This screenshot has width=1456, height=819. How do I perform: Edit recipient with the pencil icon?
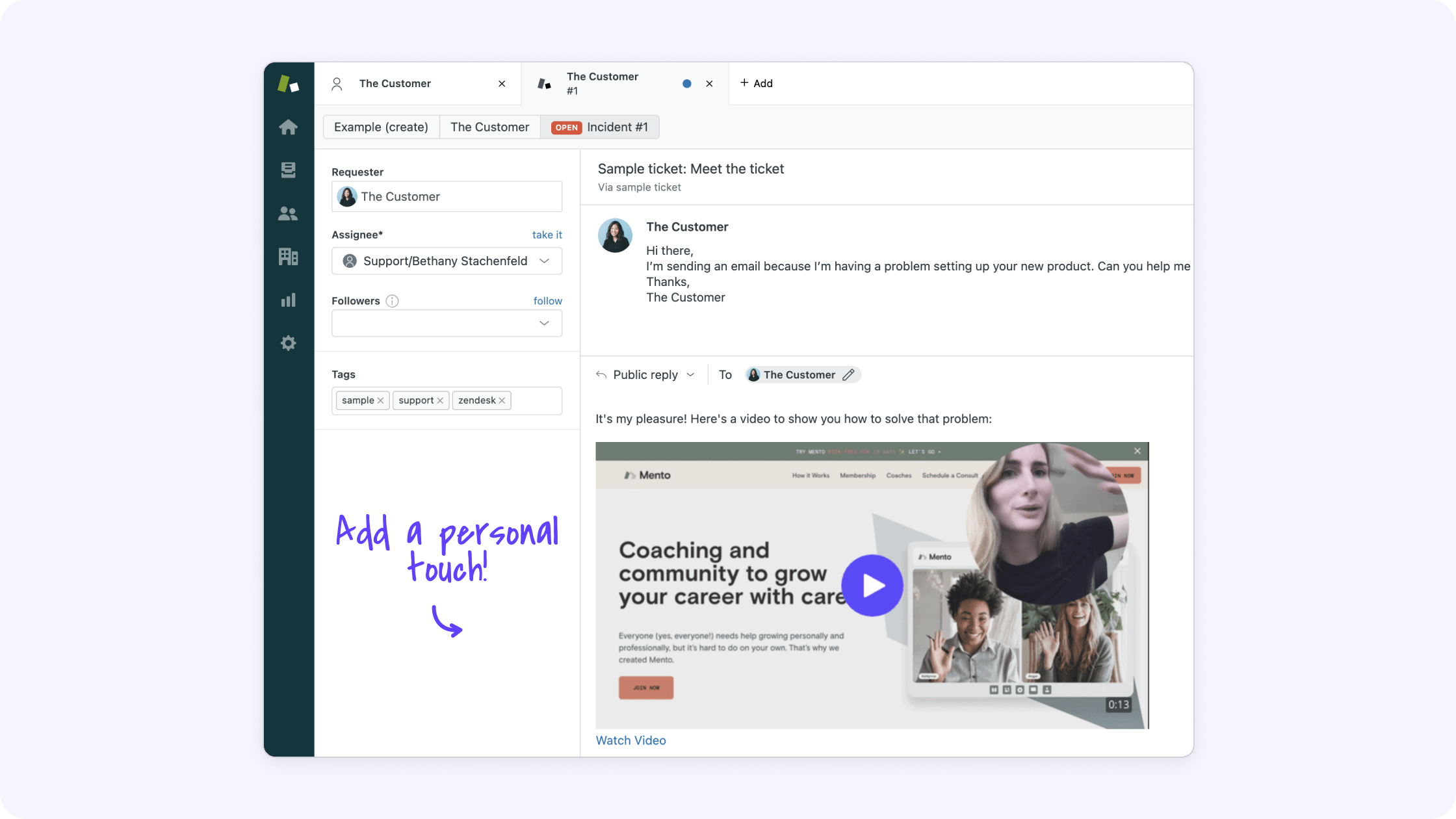[848, 375]
